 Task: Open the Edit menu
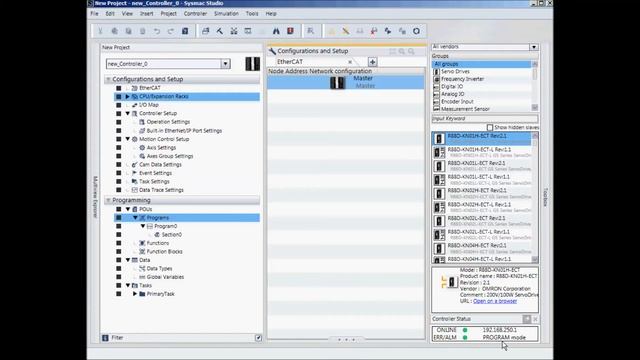pyautogui.click(x=110, y=13)
